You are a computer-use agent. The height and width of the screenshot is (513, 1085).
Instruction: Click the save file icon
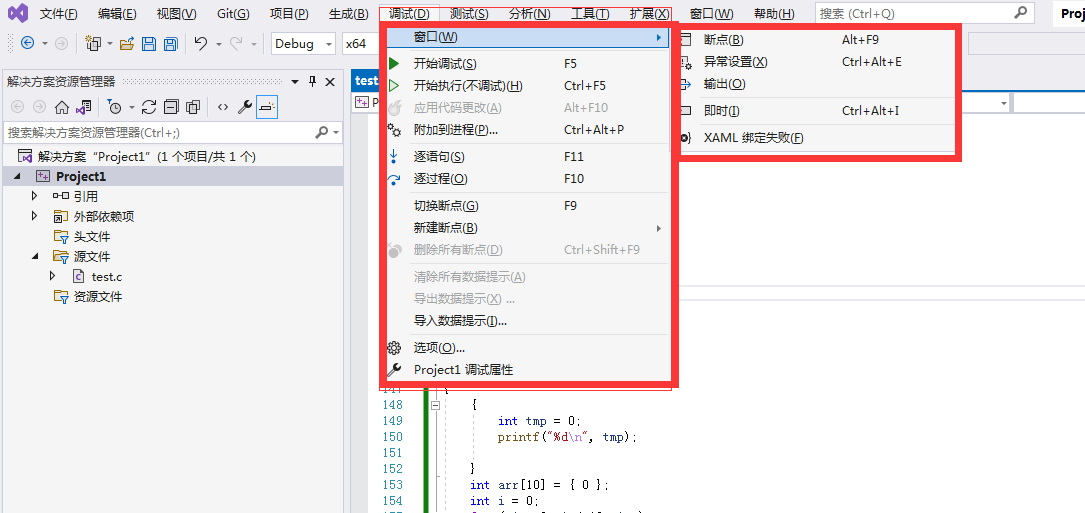point(149,44)
